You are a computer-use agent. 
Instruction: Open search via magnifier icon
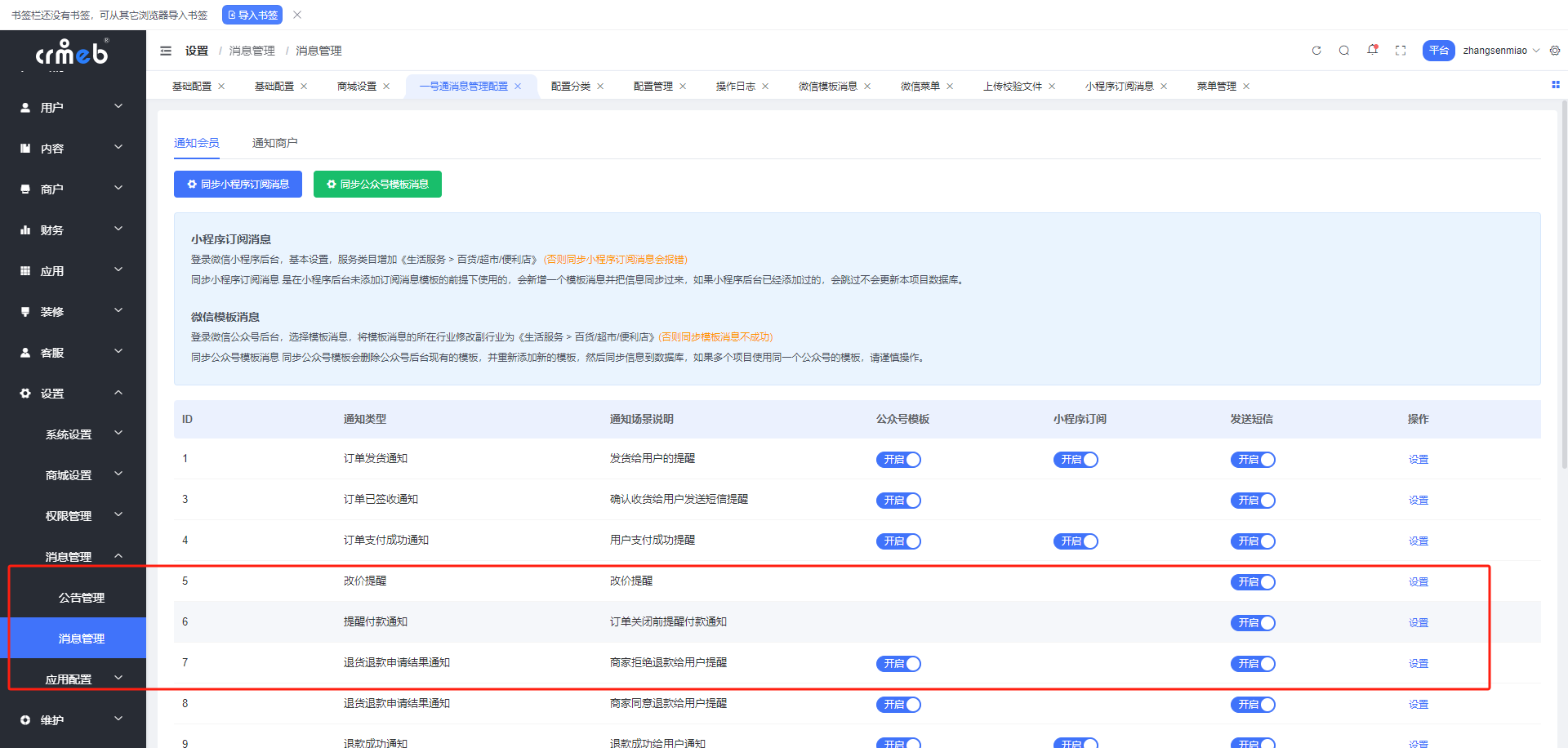click(x=1344, y=51)
